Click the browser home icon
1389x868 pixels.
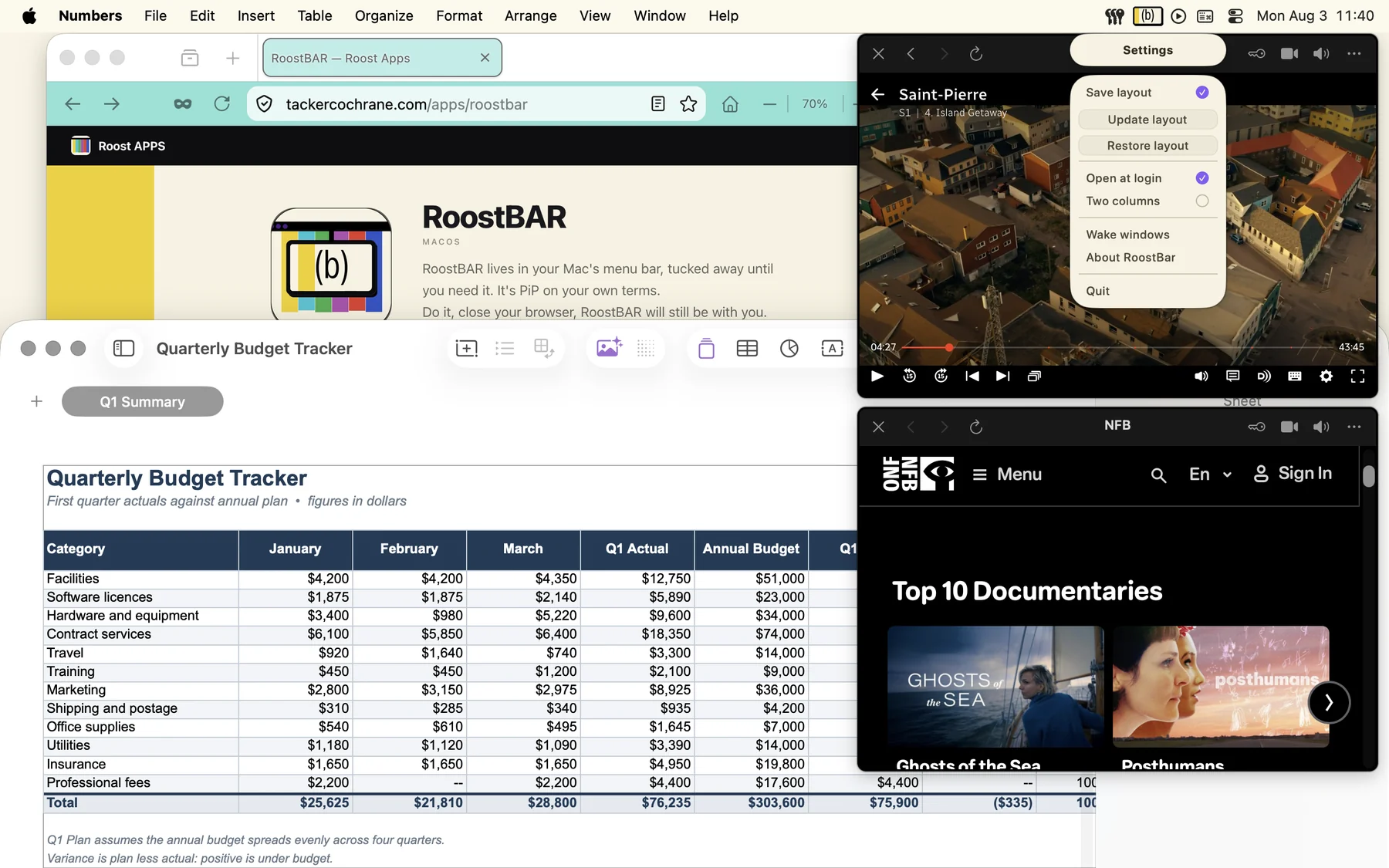point(730,104)
